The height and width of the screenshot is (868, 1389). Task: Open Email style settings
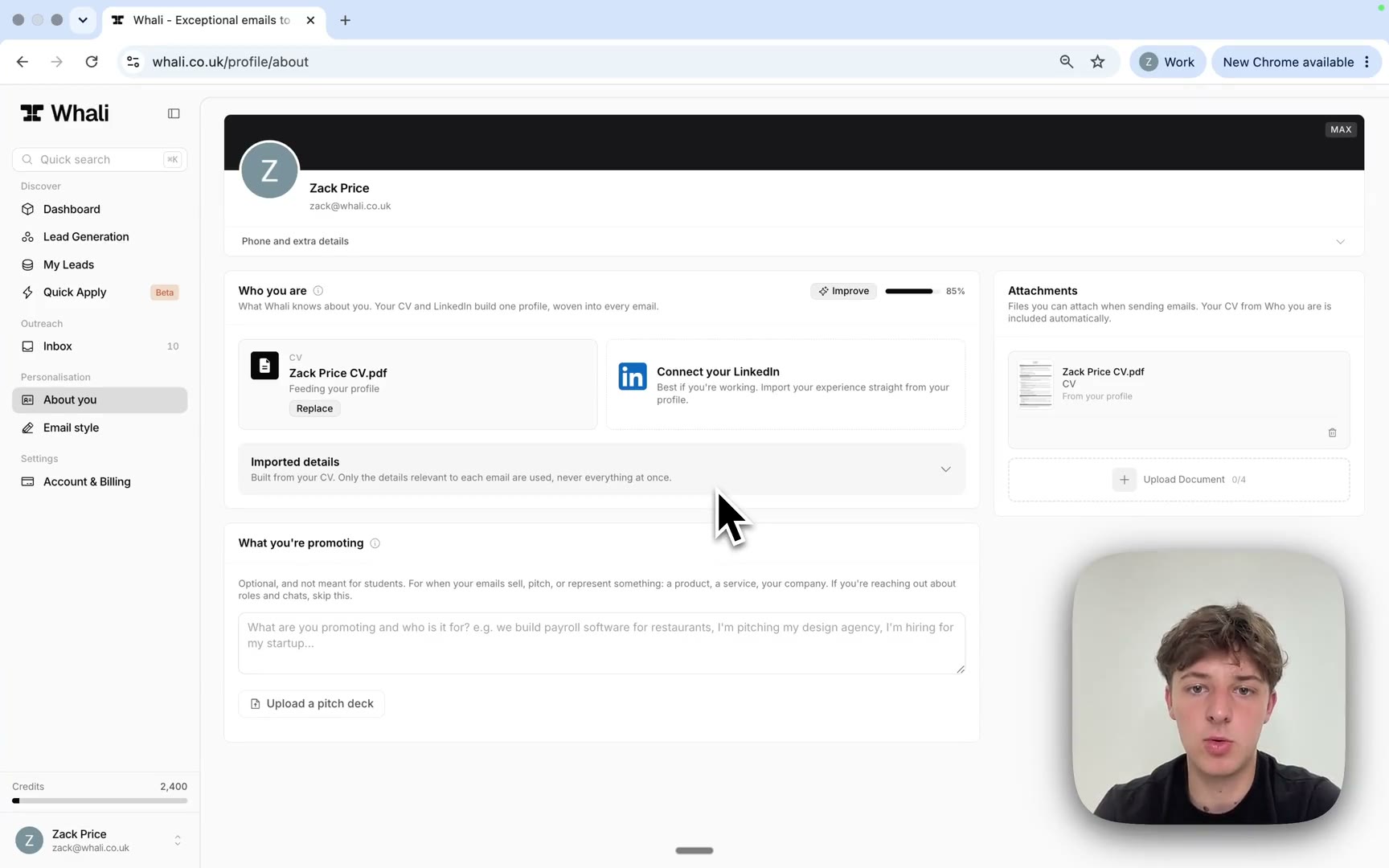[100, 428]
